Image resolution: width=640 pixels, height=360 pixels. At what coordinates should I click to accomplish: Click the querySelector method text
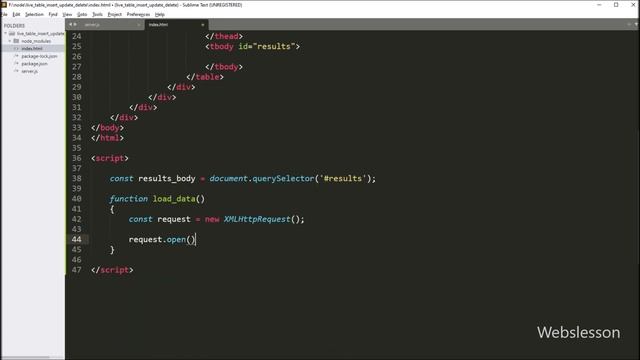[x=283, y=178]
